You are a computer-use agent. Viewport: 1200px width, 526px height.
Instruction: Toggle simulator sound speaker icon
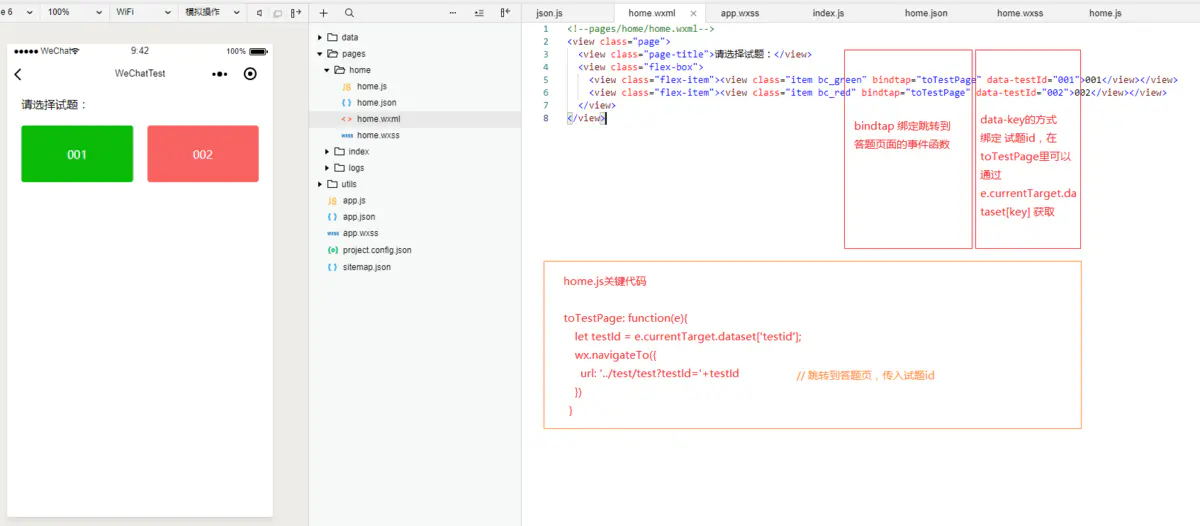[259, 13]
